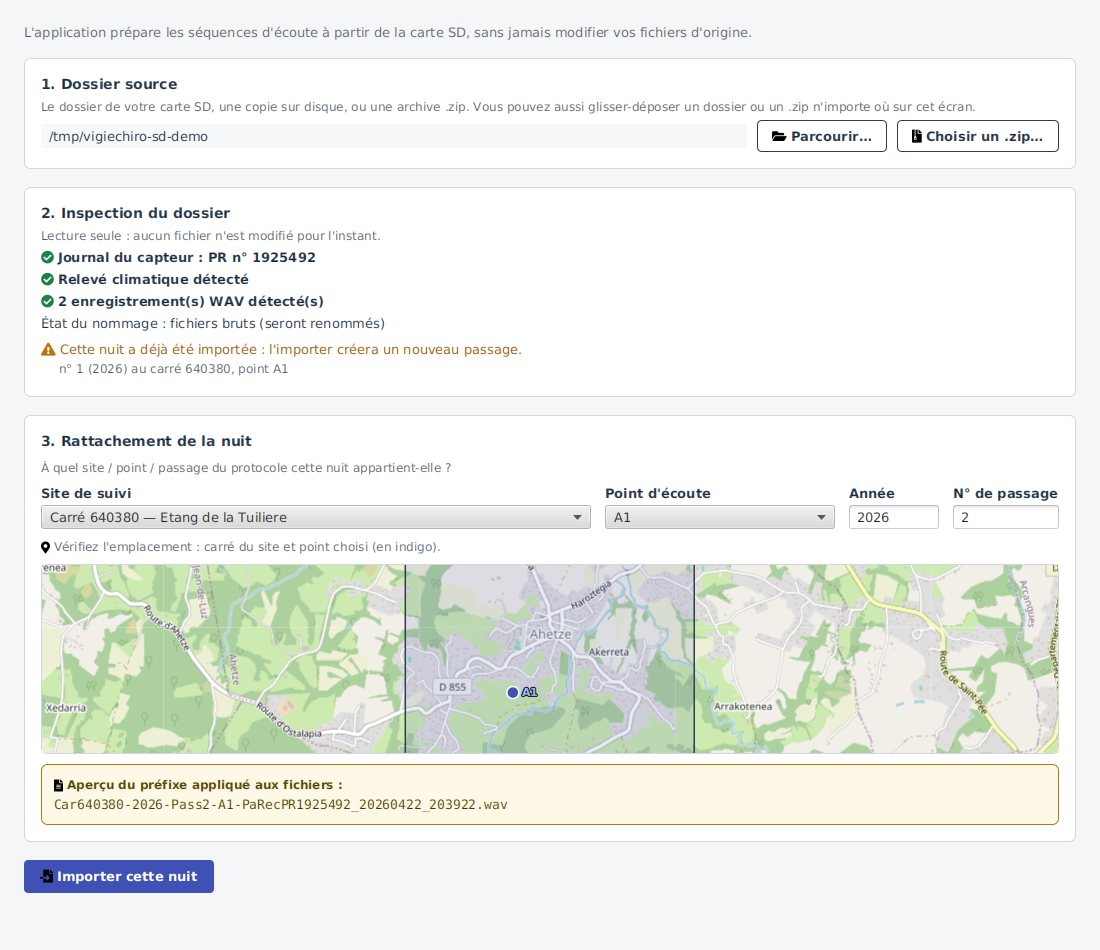Click the Choisir un .zip button
Screen dimensions: 1100x950
[x=977, y=136]
